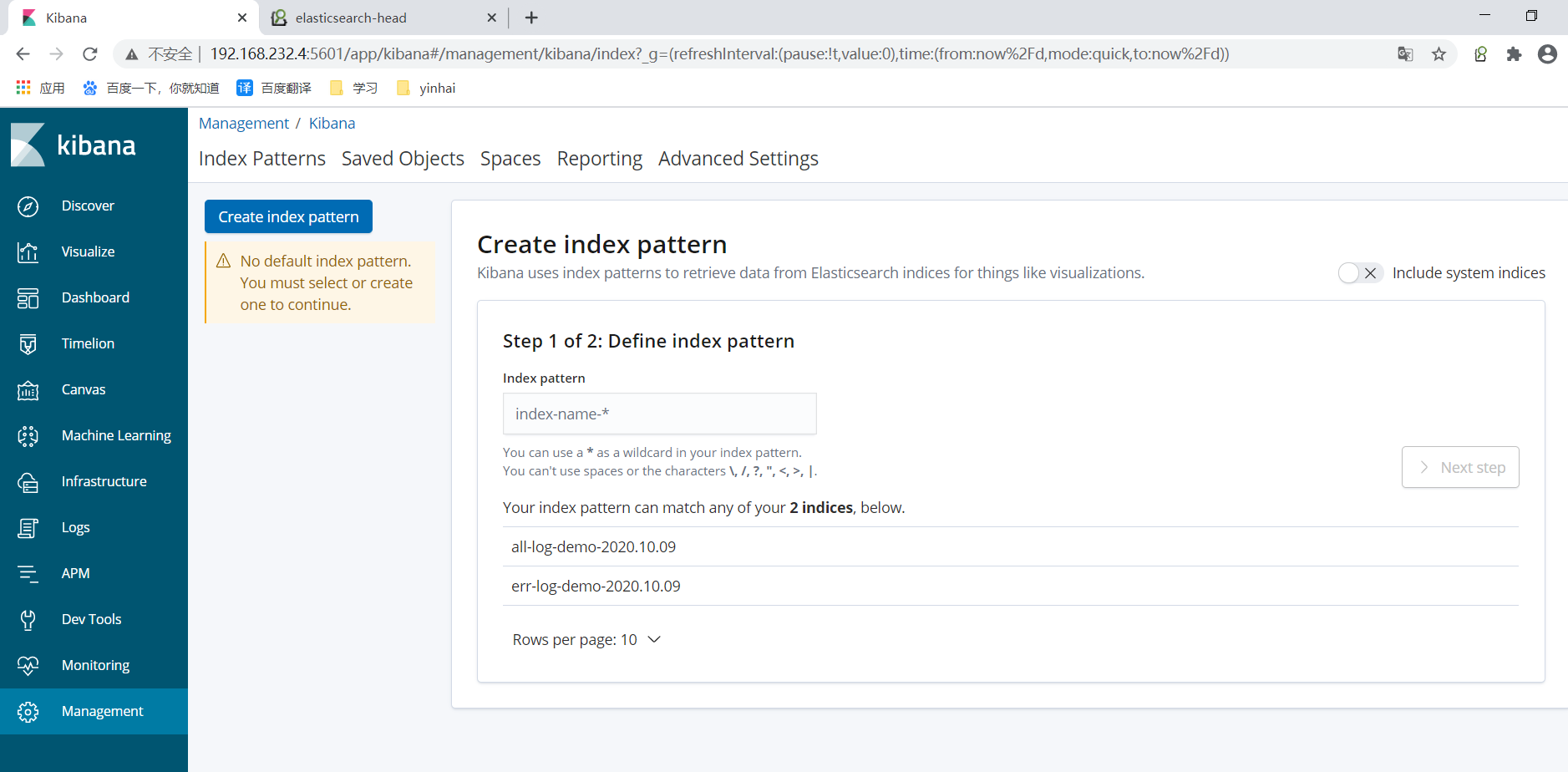Go forward using the browser forward arrow
The image size is (1568, 772).
point(56,54)
